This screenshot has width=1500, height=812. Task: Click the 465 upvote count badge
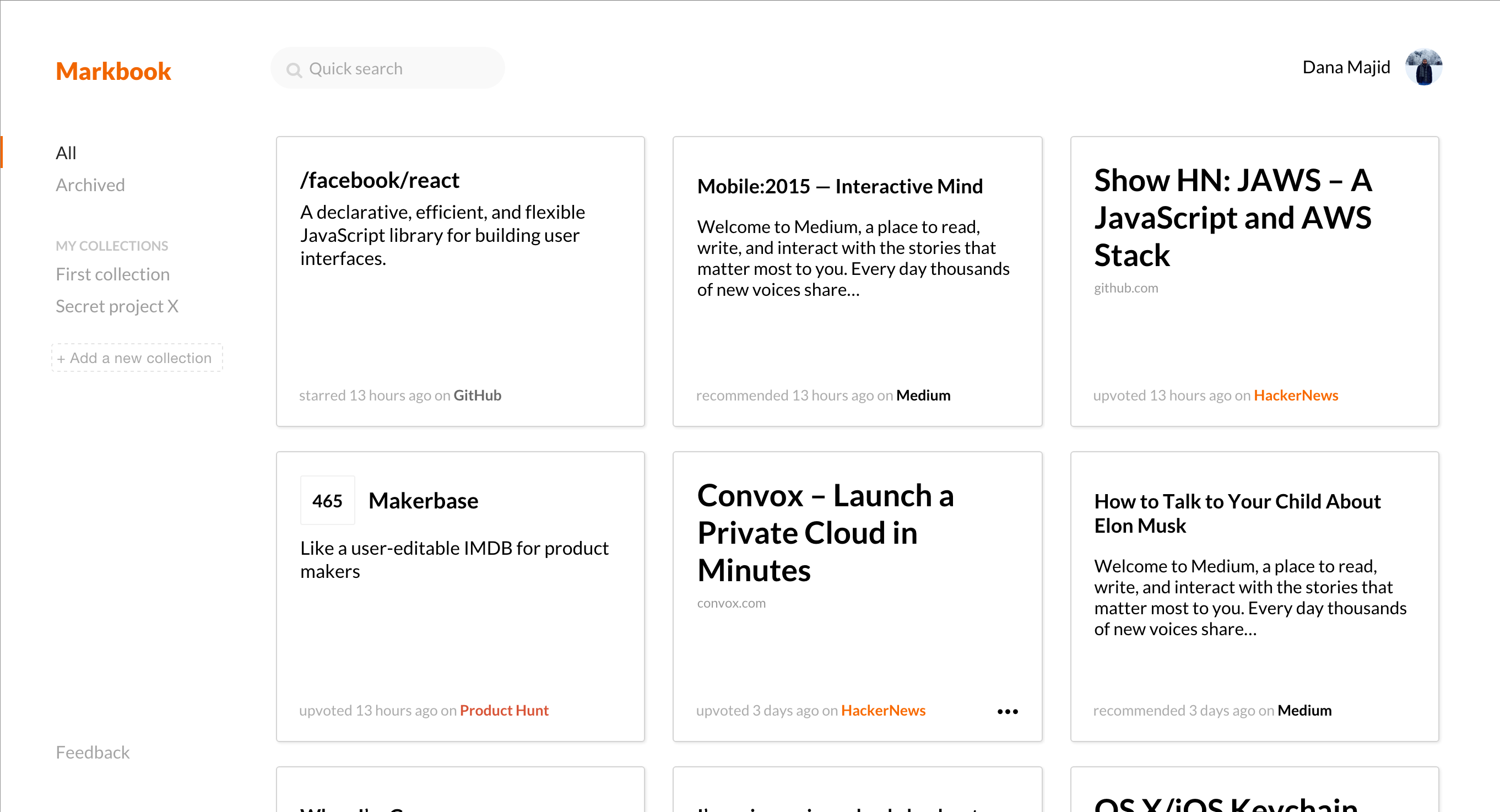[x=327, y=500]
